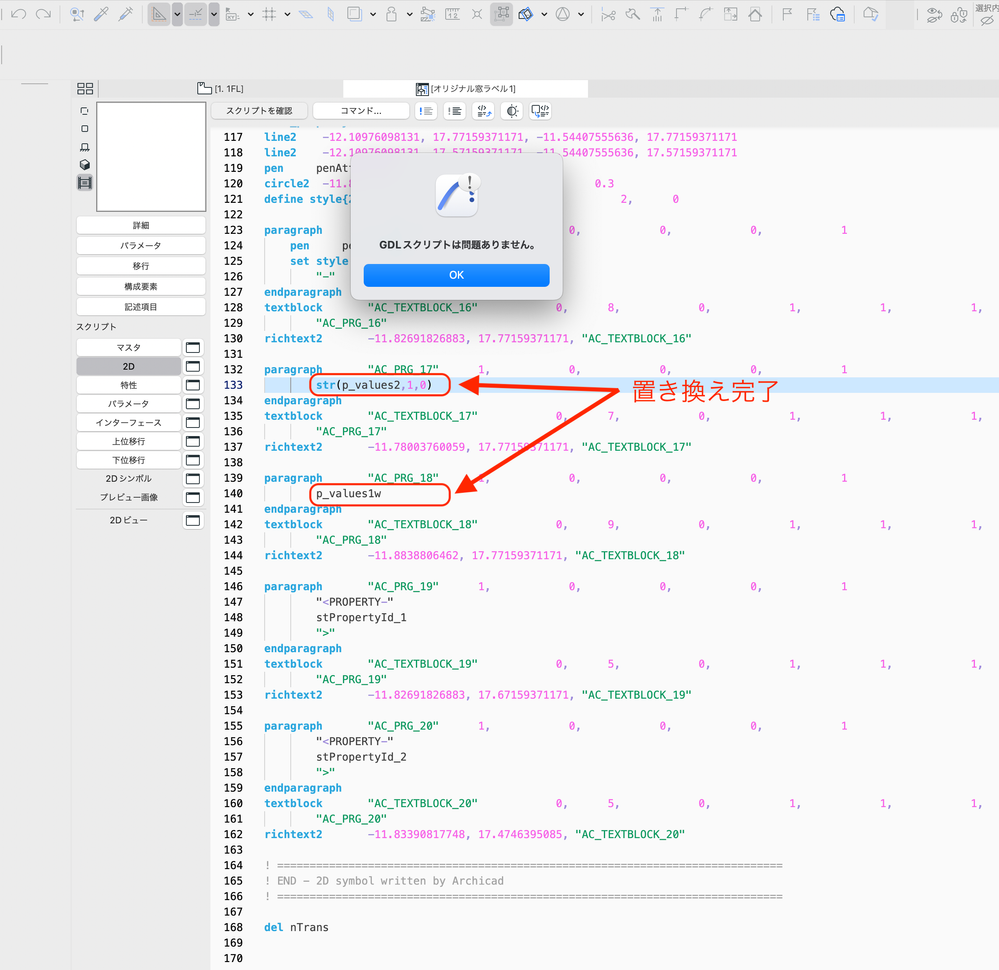Click the flag with list icon
999x970 pixels.
(x=812, y=14)
